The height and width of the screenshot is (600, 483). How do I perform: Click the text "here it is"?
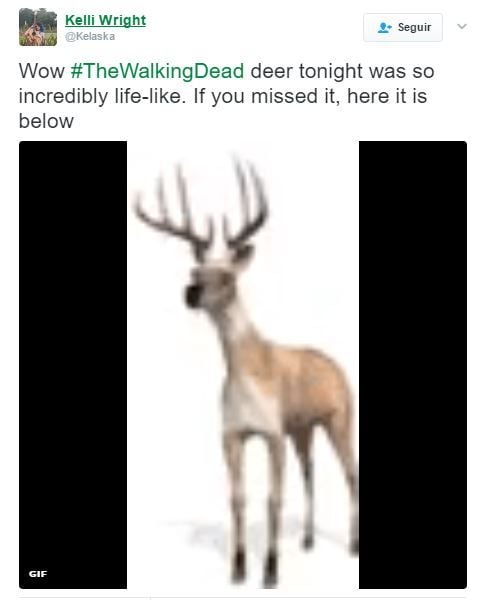[x=387, y=96]
